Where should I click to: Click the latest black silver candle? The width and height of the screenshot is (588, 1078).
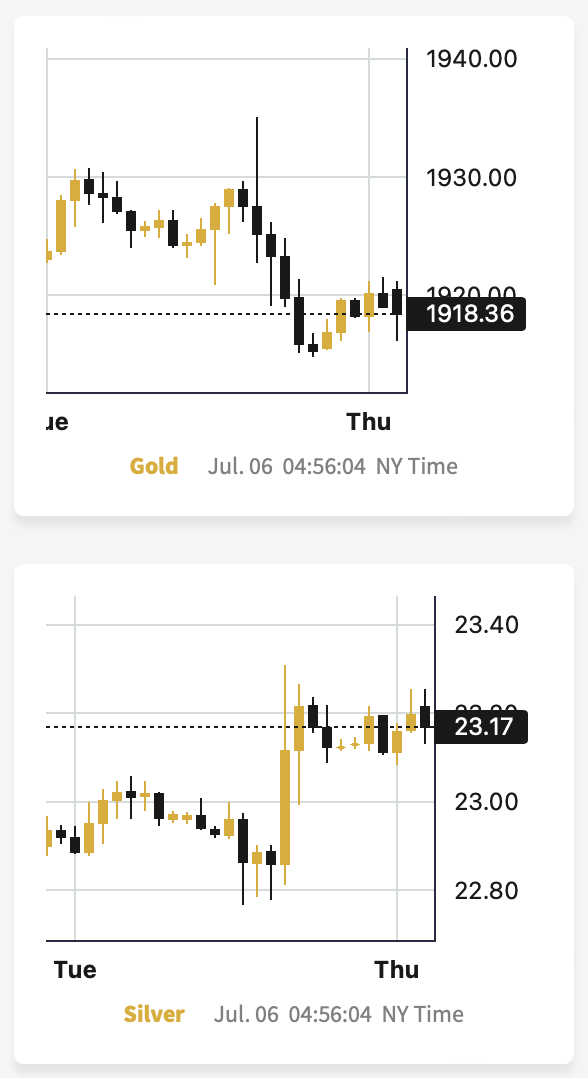425,716
